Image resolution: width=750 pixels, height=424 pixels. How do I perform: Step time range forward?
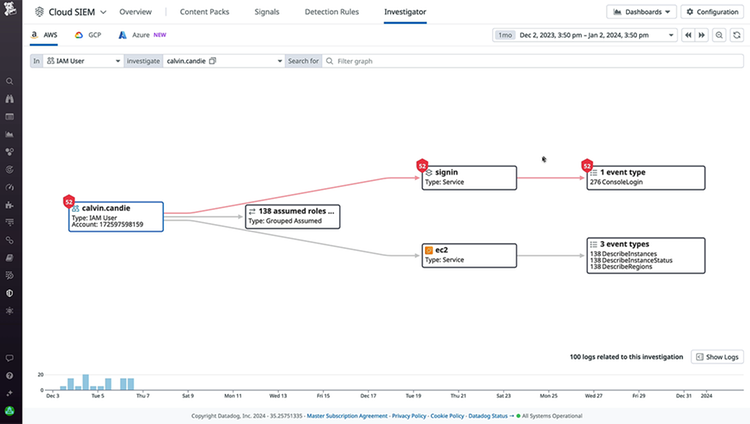701,35
